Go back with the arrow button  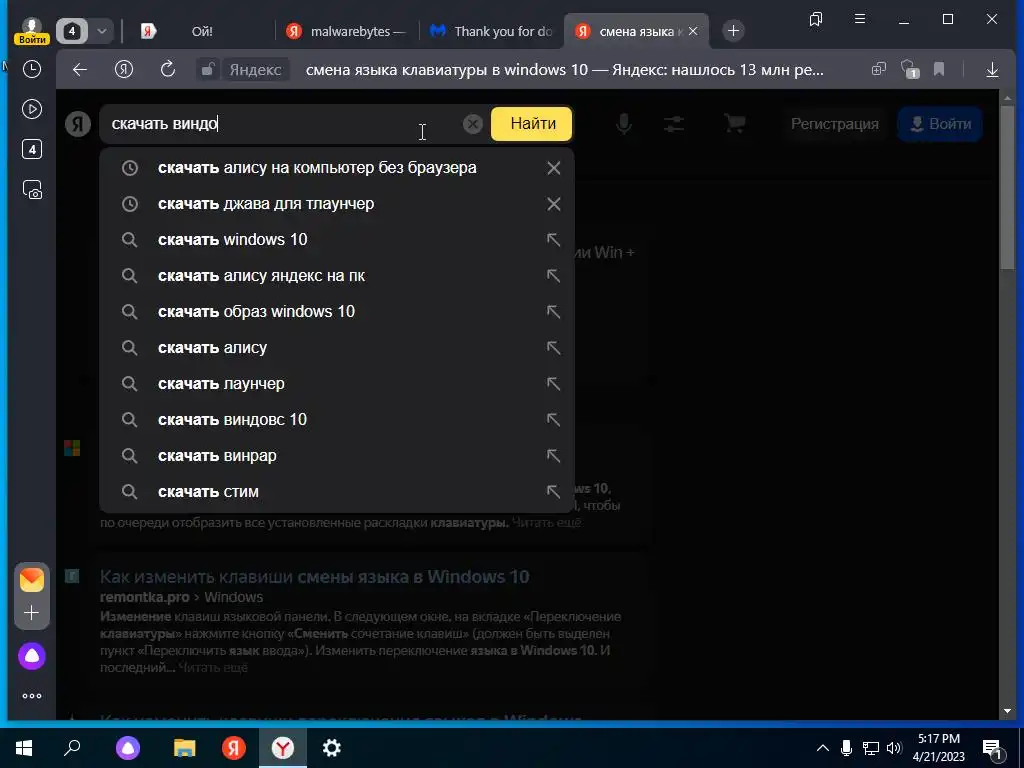tap(80, 69)
